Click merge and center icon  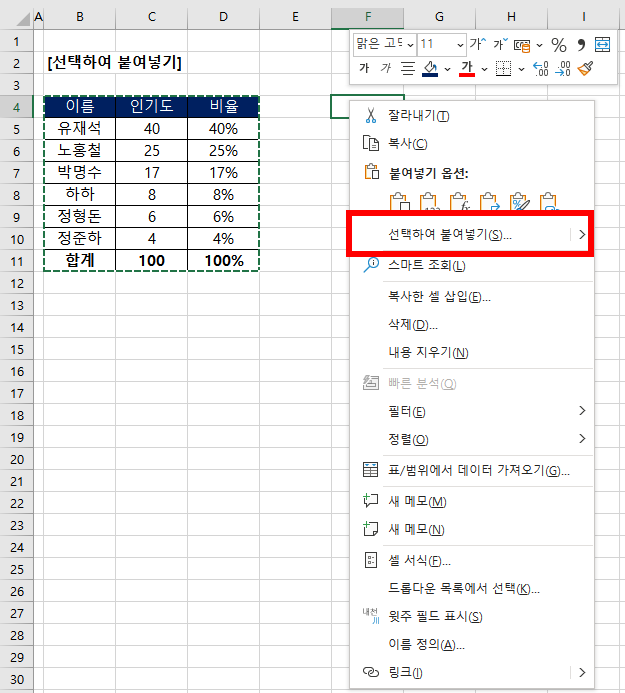coord(602,45)
